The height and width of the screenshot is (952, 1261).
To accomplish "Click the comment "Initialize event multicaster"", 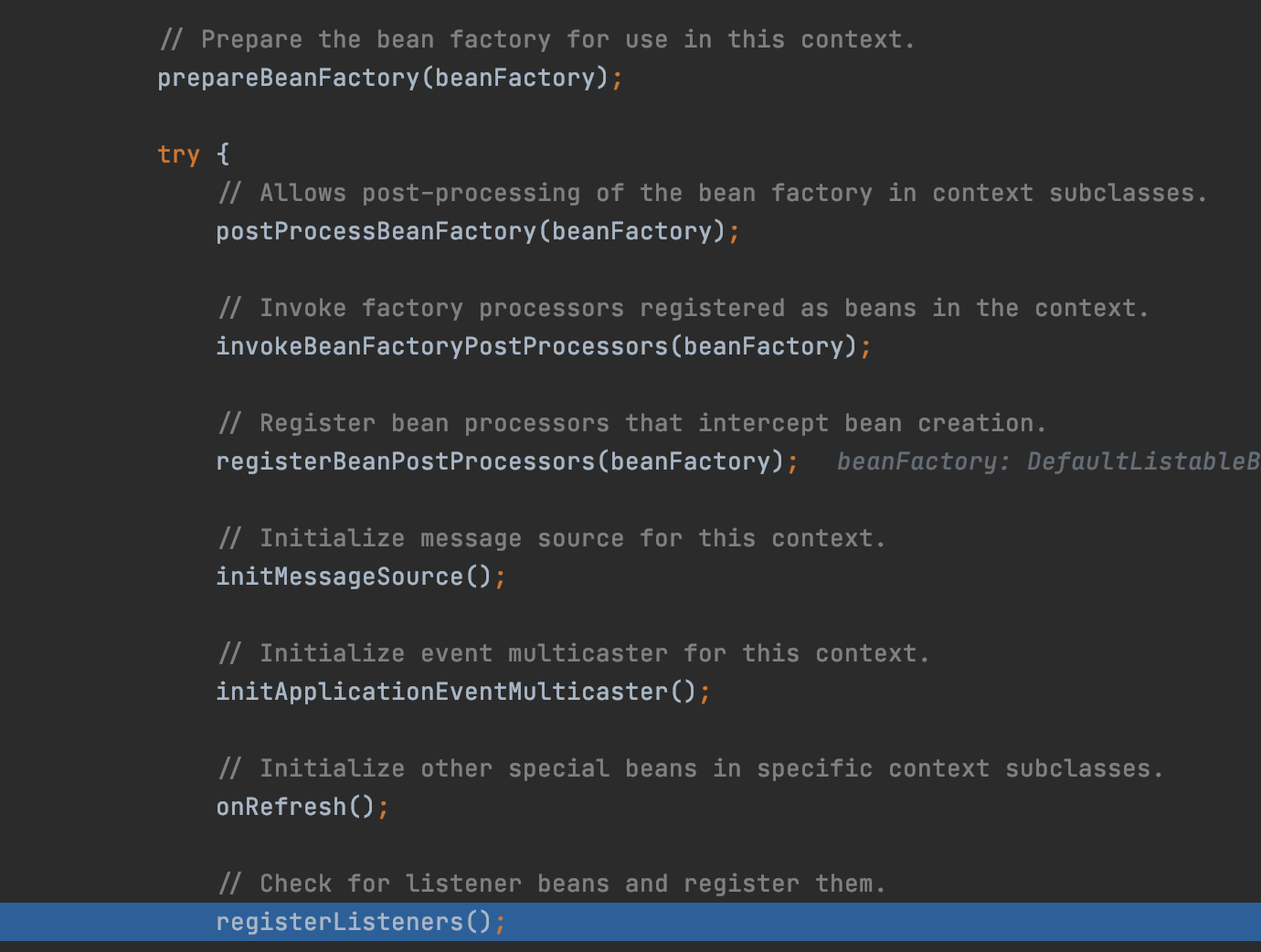I will click(463, 654).
